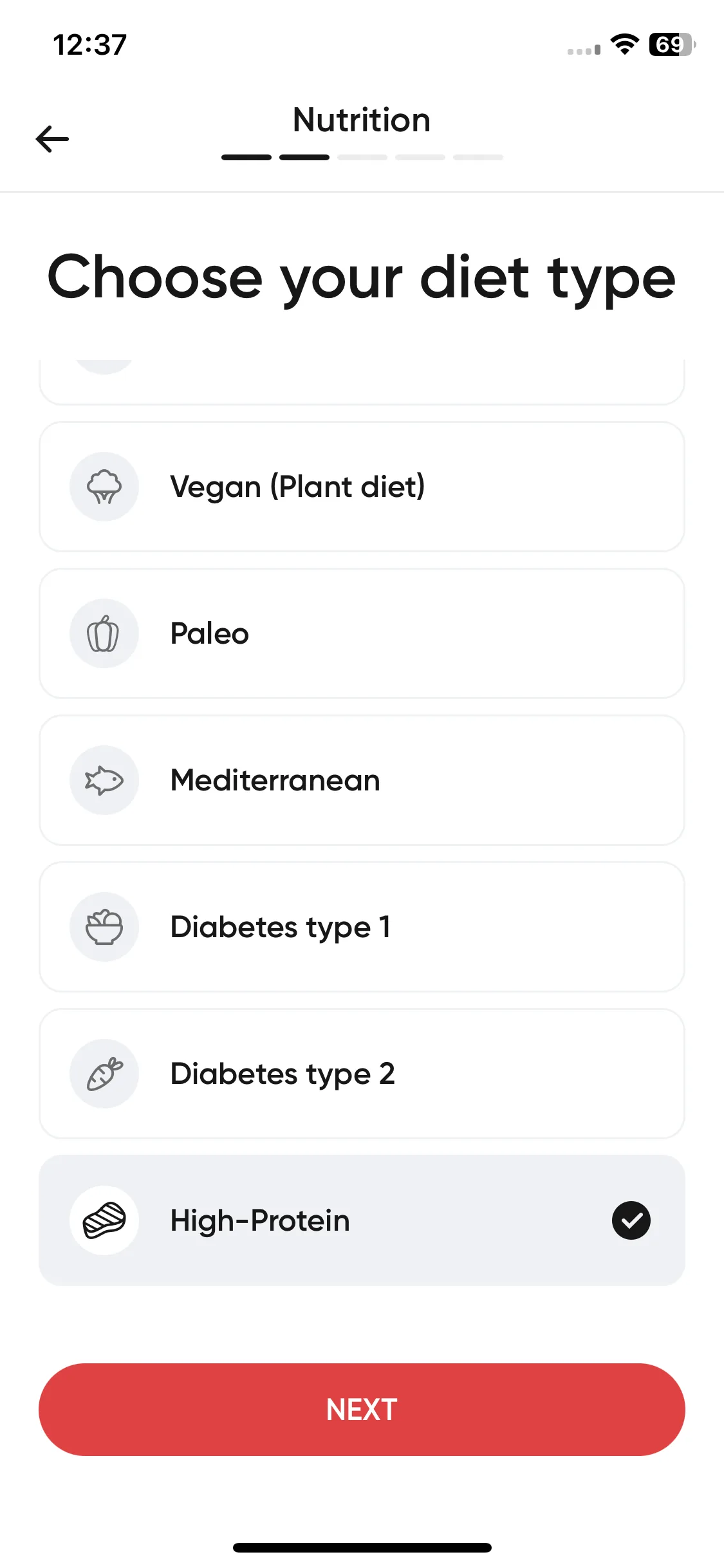Tap the carrot icon for Diabetes type 2

point(104,1074)
